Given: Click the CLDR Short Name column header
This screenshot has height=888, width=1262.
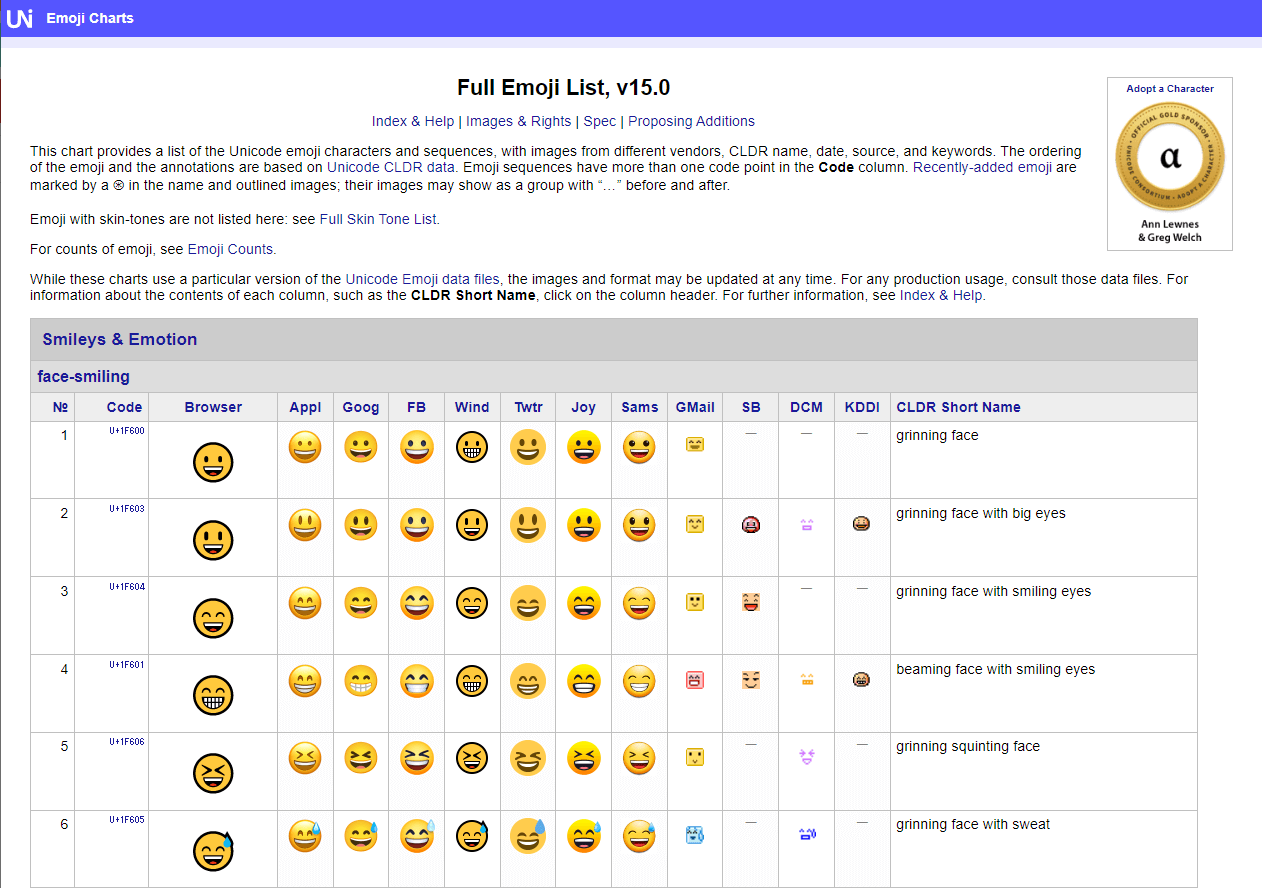Looking at the screenshot, I should pos(958,407).
